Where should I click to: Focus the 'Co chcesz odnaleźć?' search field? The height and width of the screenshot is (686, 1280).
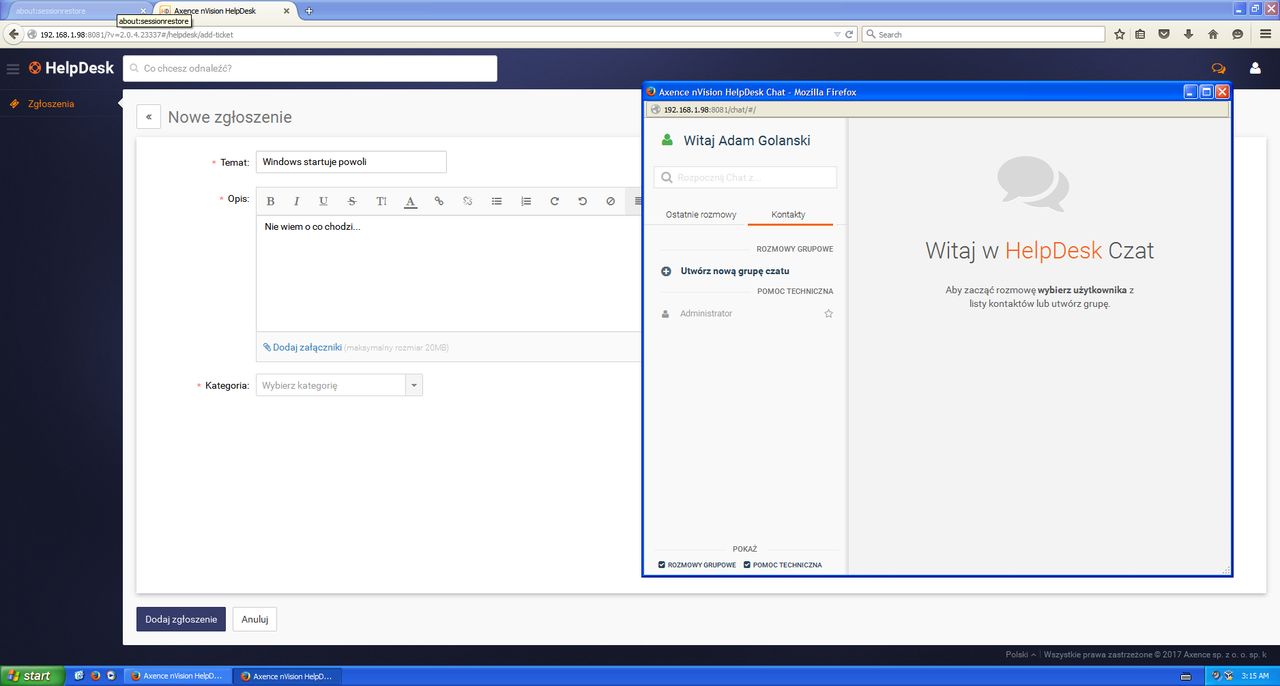point(310,68)
